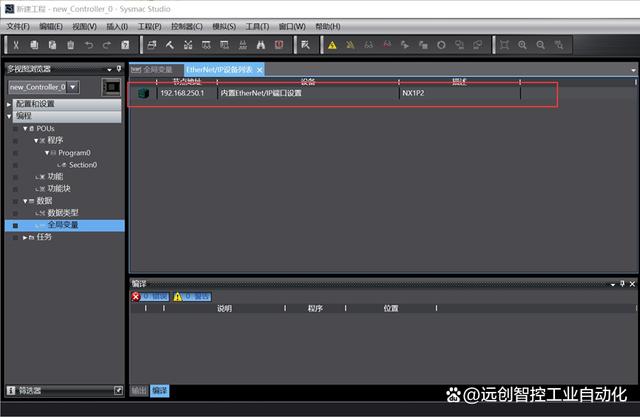Open the 控制器(C) menu
Image resolution: width=640 pixels, height=417 pixels.
187,27
